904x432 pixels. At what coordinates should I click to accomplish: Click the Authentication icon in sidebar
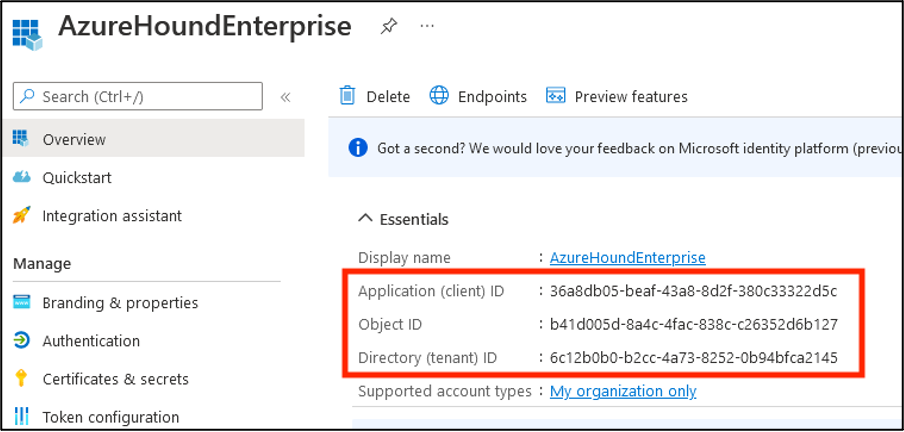pyautogui.click(x=22, y=341)
